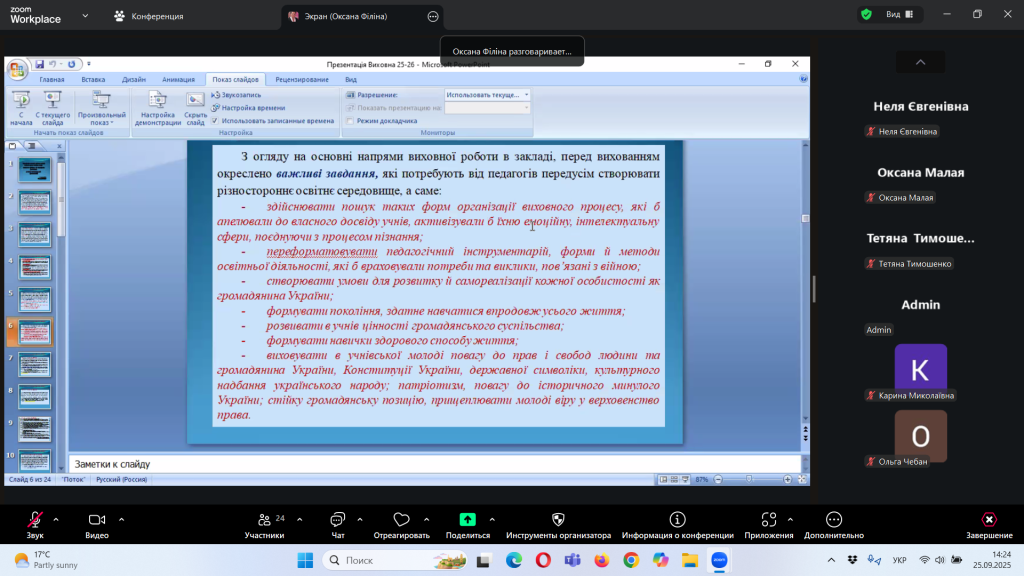Unmute the microphone with the Звук button

(x=35, y=520)
